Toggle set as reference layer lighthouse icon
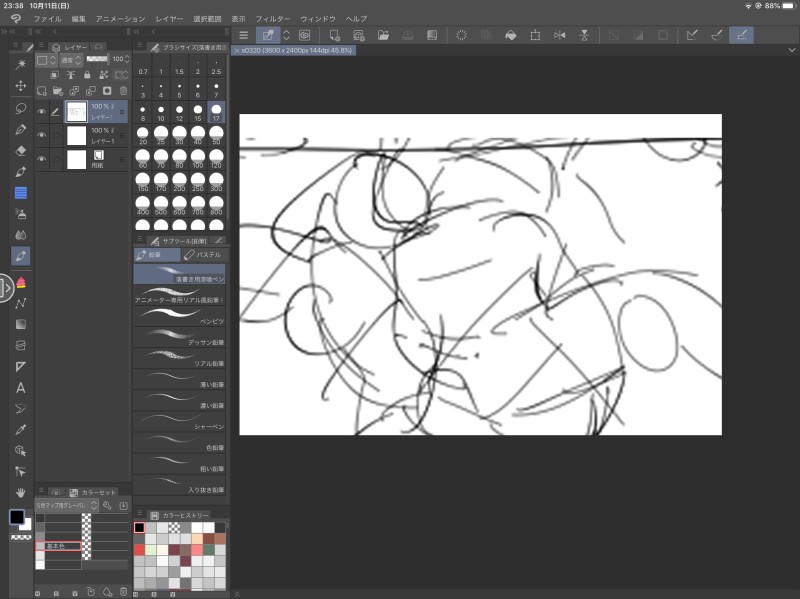 click(71, 75)
